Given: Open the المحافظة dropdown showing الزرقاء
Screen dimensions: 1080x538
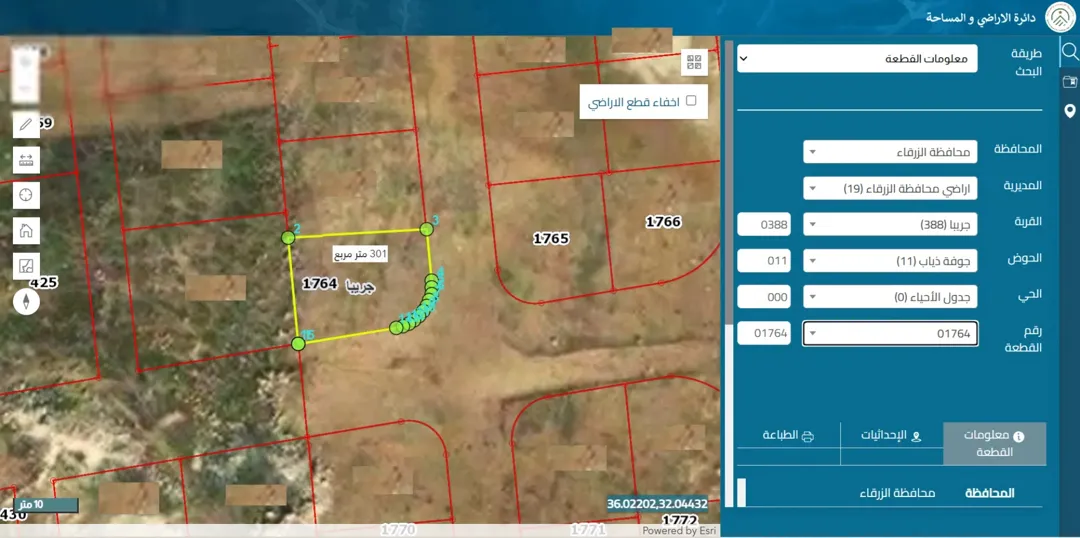Looking at the screenshot, I should pyautogui.click(x=890, y=152).
